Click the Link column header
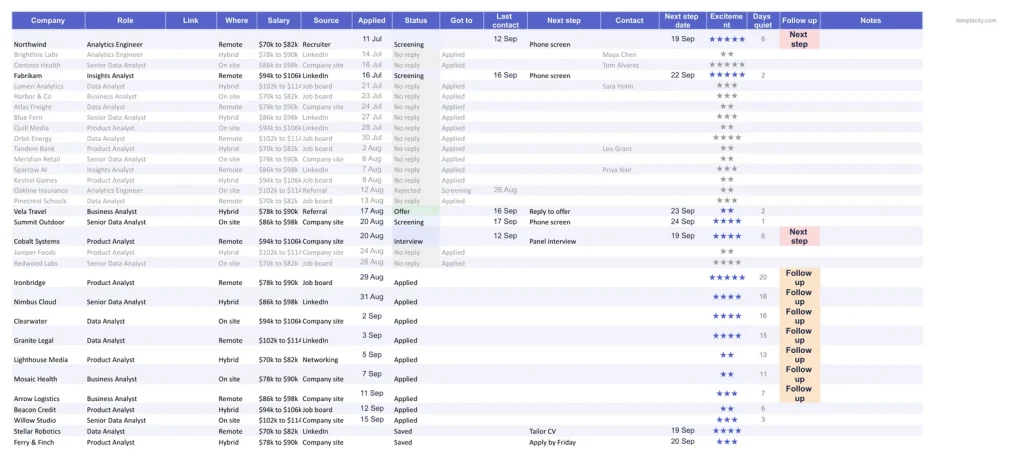Screen dimensions: 1024x458 [191, 20]
